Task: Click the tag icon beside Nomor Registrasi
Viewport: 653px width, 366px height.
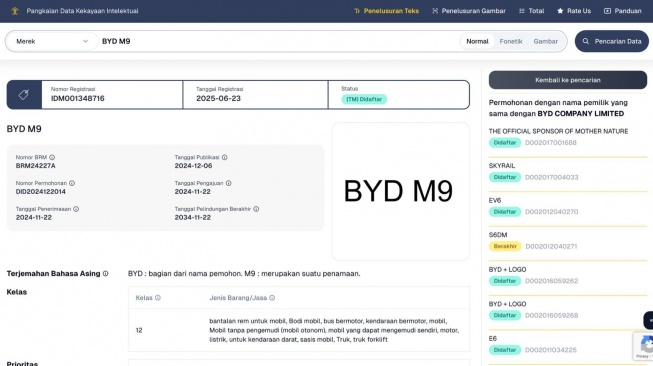Action: pos(24,95)
